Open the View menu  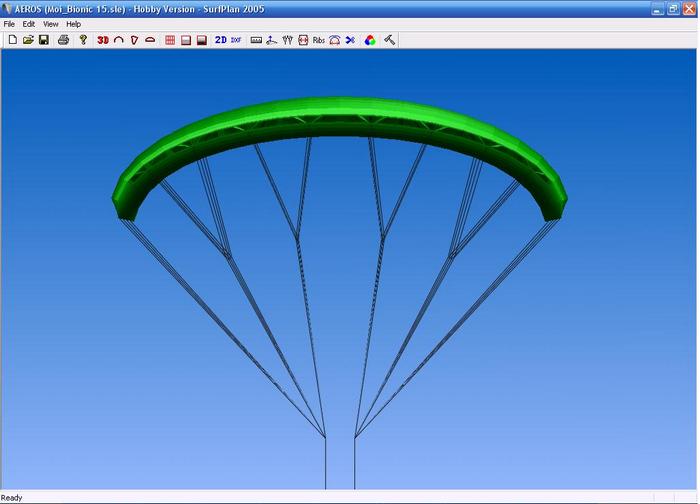50,24
